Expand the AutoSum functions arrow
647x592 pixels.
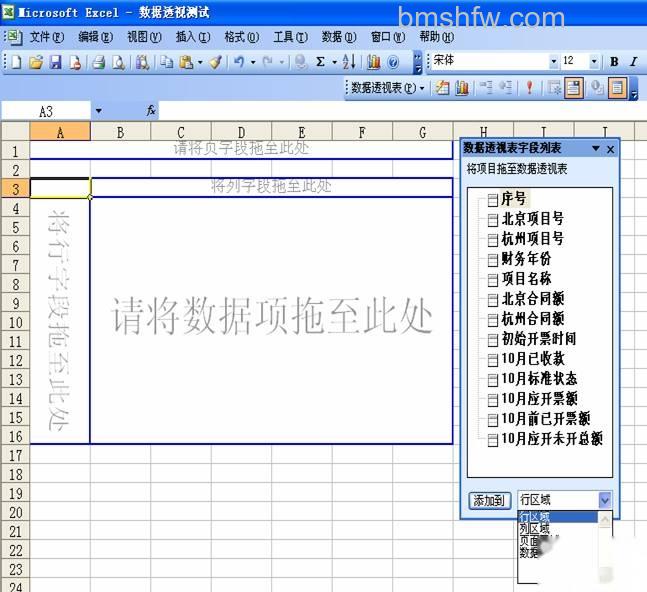[335, 63]
